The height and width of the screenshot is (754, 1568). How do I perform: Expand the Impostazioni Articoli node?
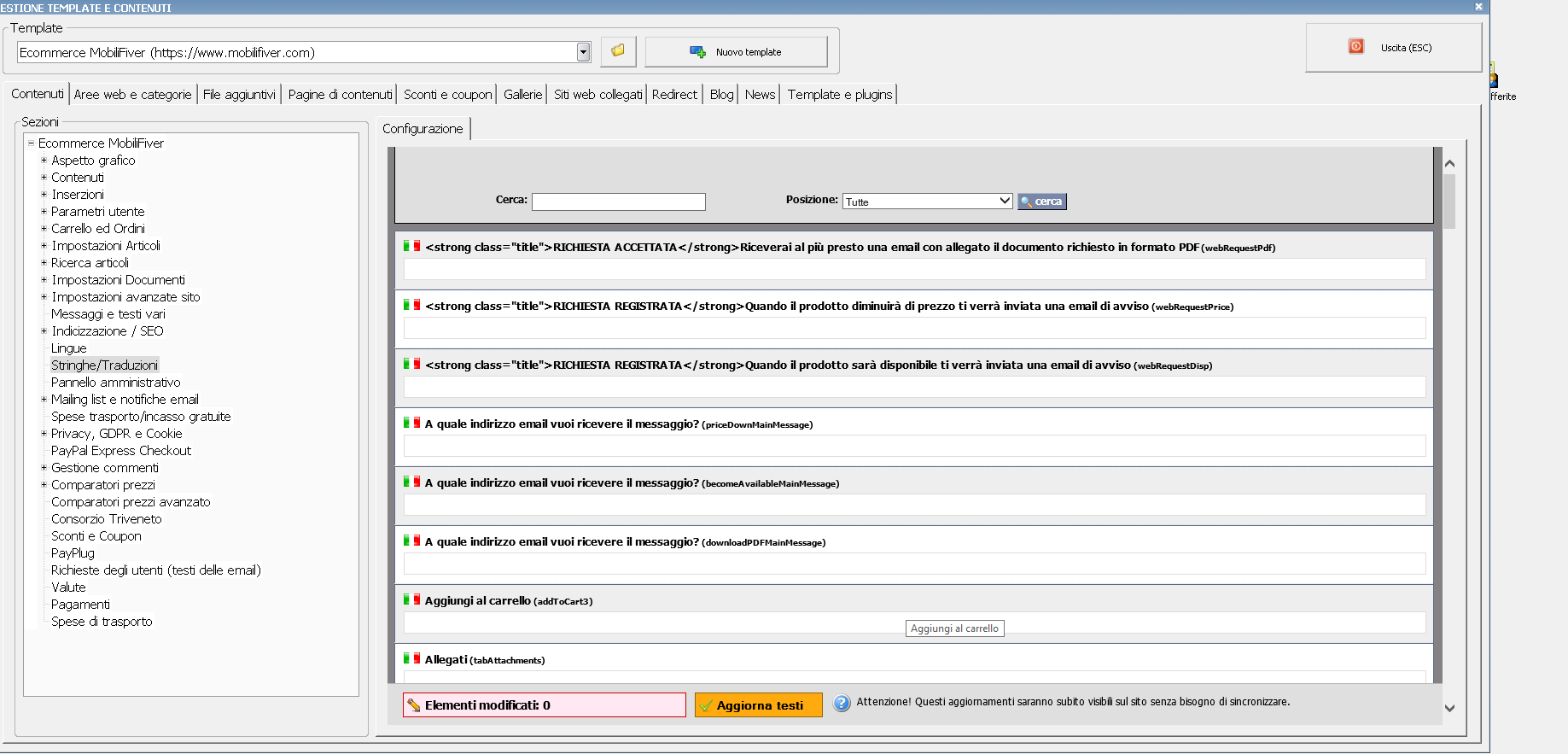point(44,246)
